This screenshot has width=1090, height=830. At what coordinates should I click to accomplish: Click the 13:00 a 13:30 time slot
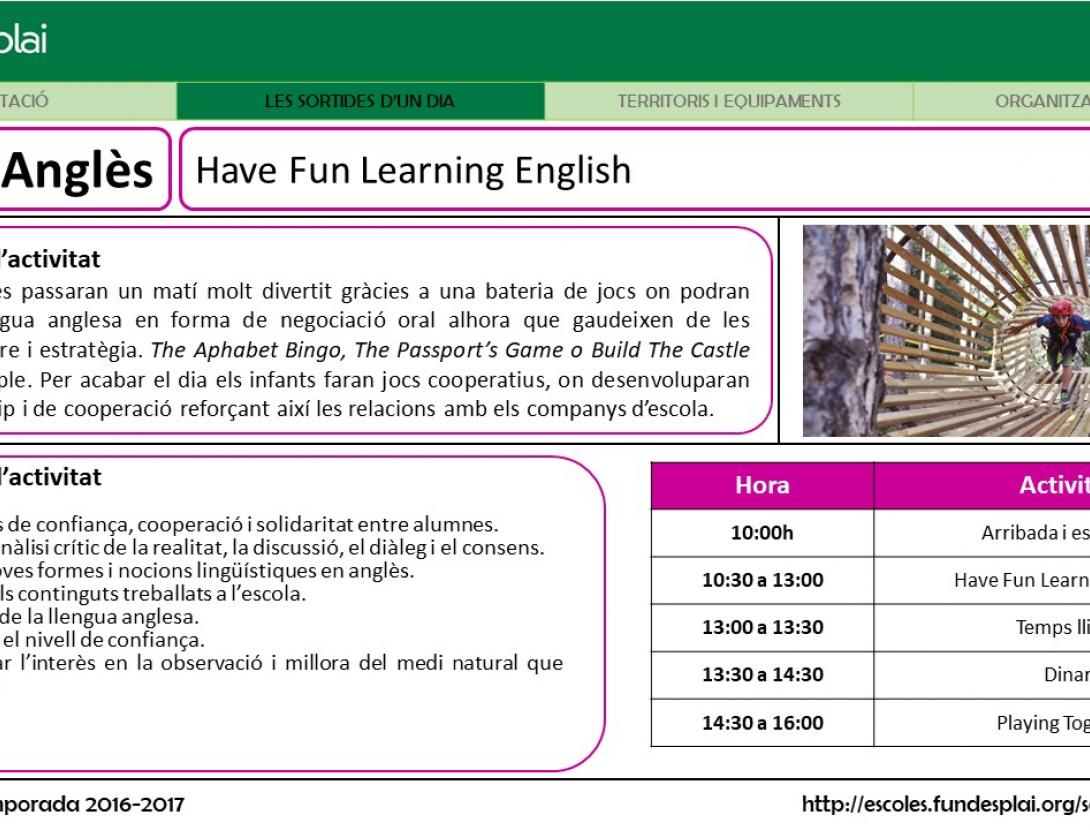click(x=761, y=628)
